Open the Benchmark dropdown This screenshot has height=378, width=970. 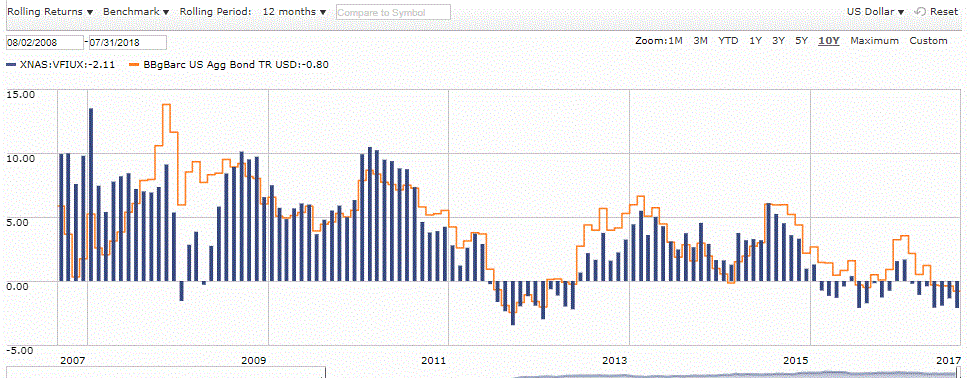point(137,12)
